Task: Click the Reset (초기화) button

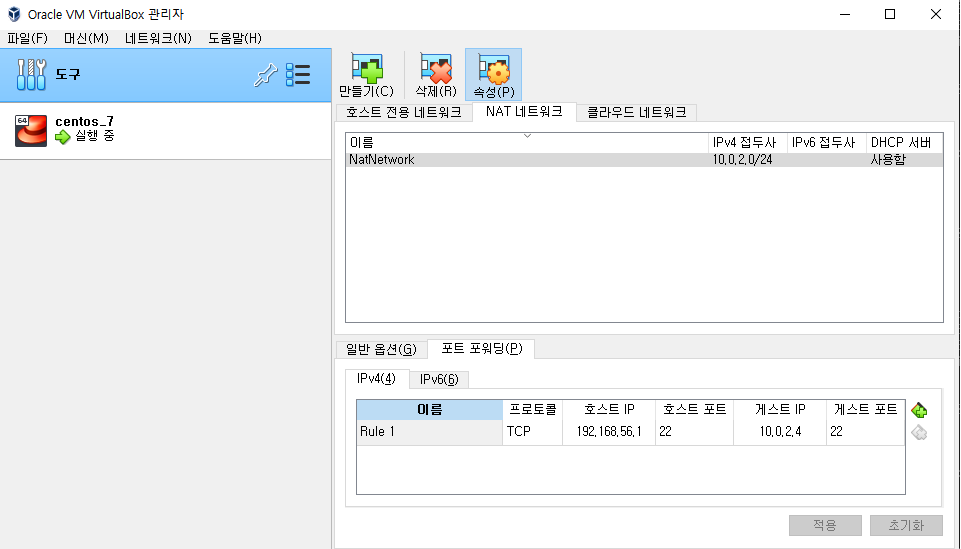Action: coord(906,525)
